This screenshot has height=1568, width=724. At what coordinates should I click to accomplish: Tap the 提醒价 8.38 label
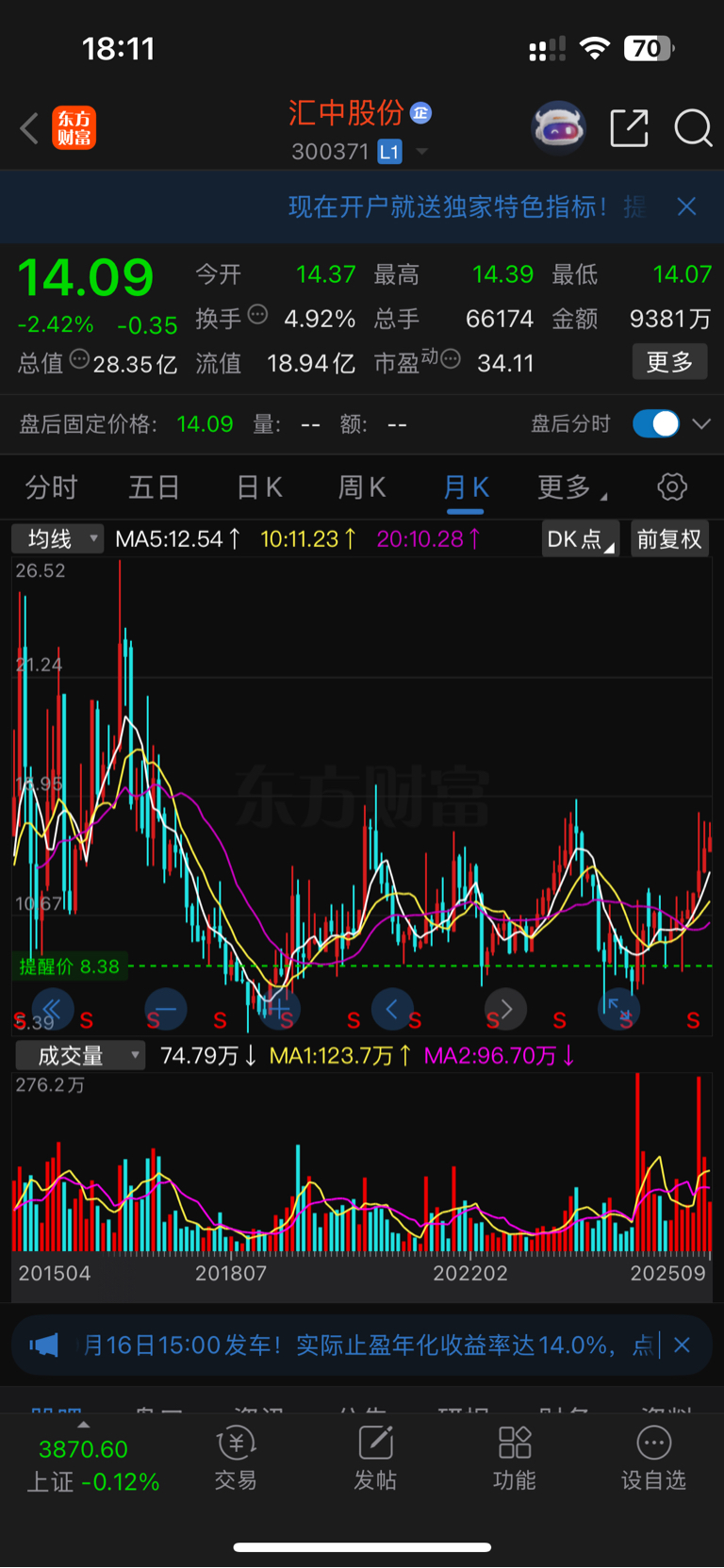tap(70, 966)
